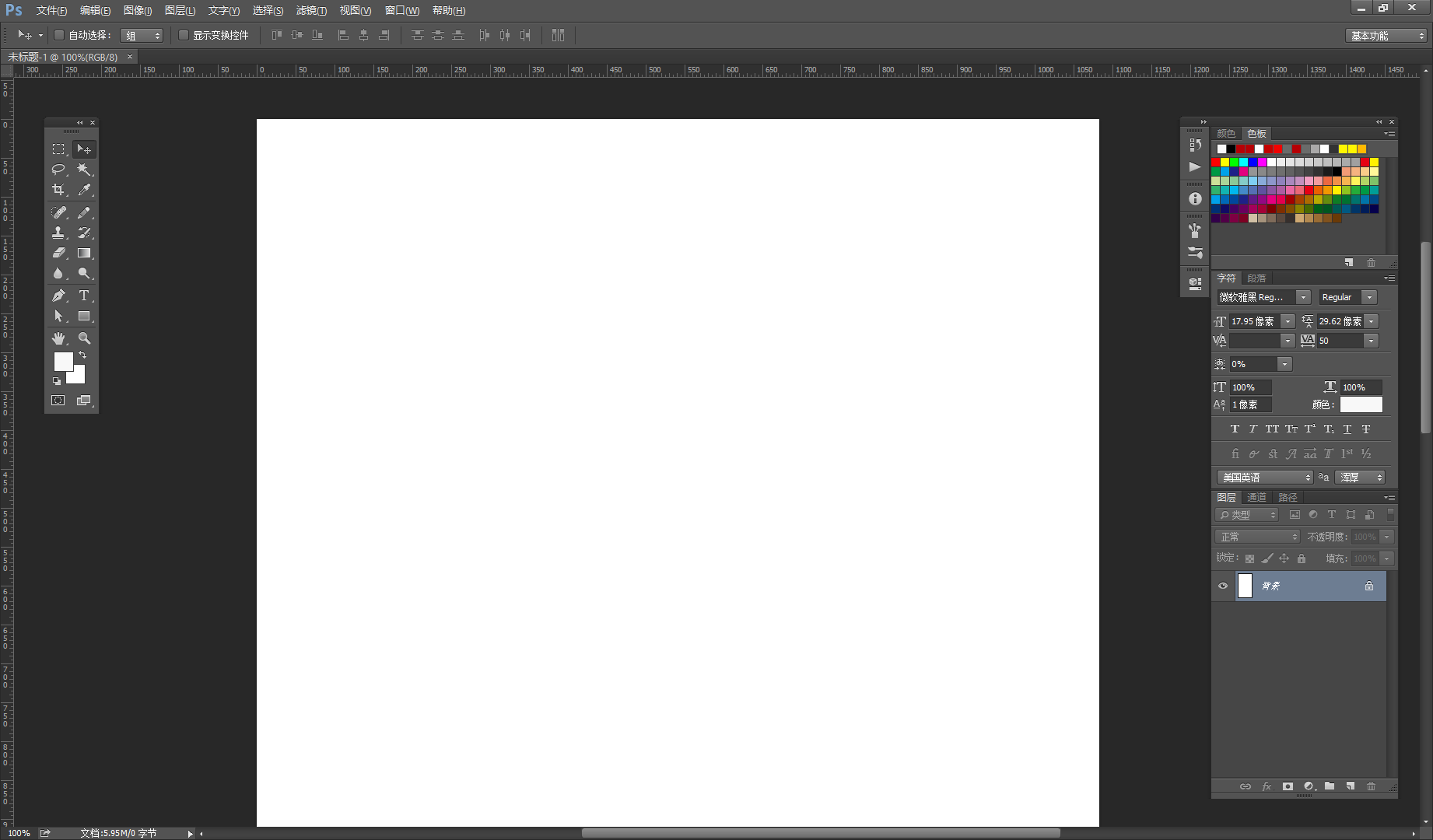Select the Blur tool

click(58, 273)
